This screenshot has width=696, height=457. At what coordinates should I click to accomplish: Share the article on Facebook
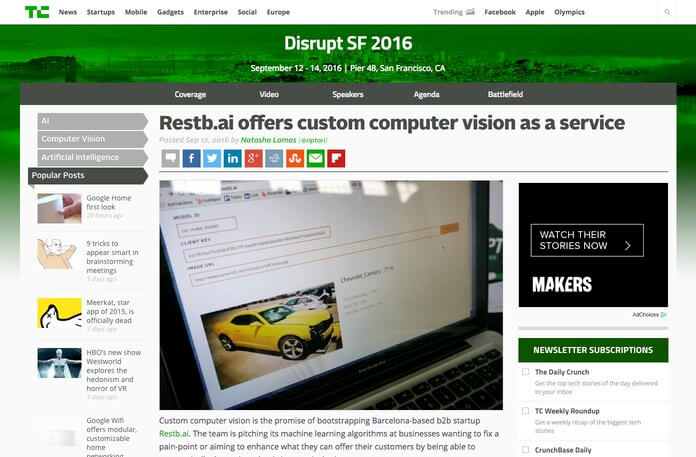191,158
